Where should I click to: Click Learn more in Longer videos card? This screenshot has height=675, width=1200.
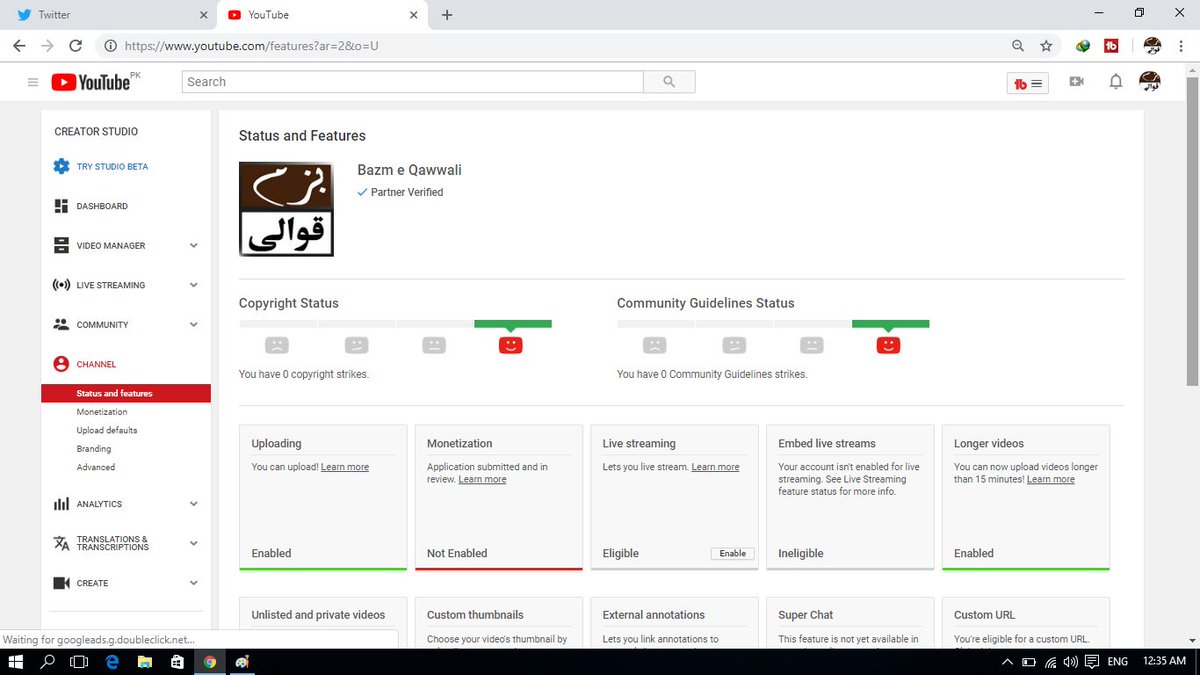click(x=1051, y=480)
